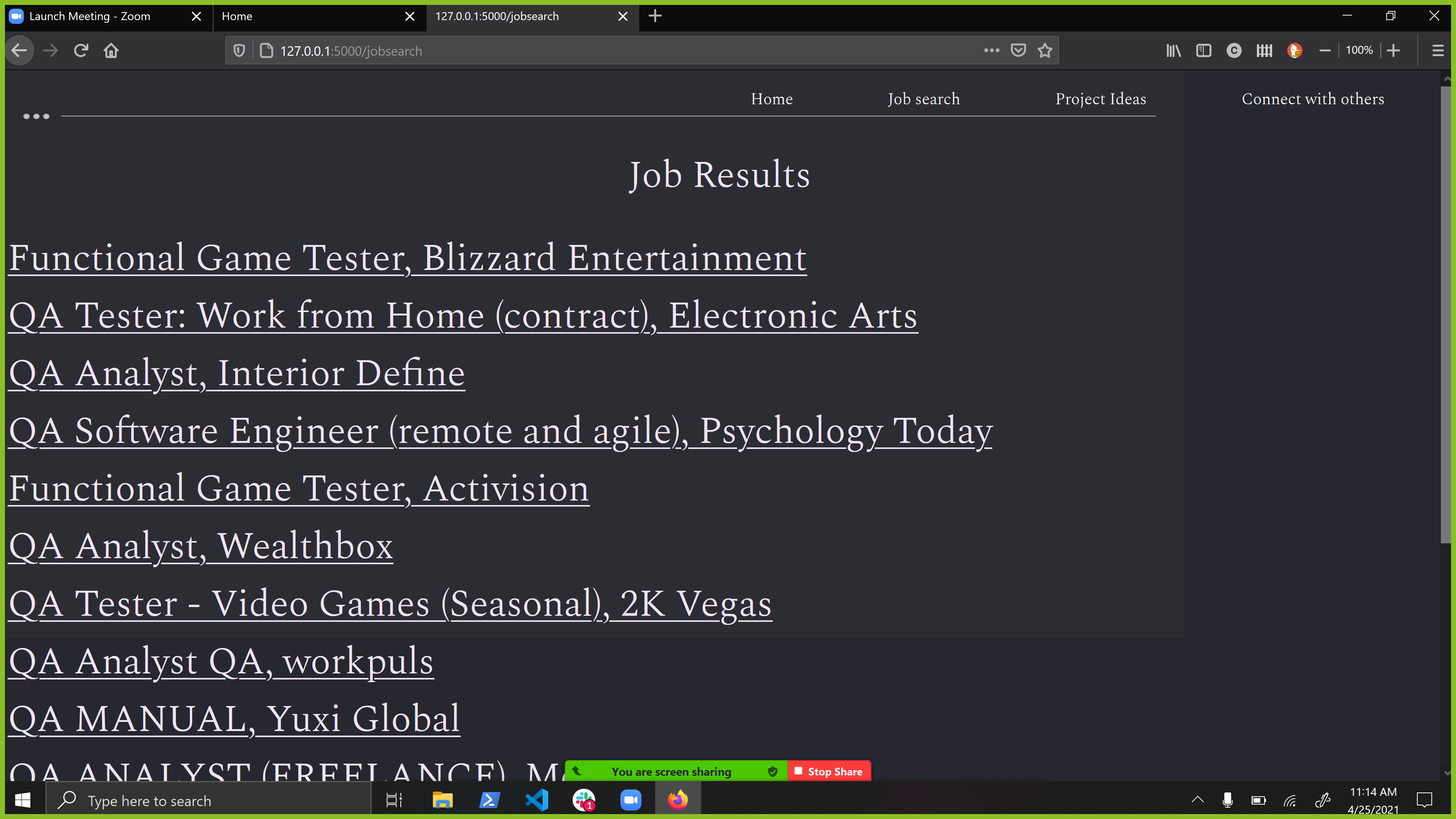Toggle microphone icon in system tray

(1227, 800)
